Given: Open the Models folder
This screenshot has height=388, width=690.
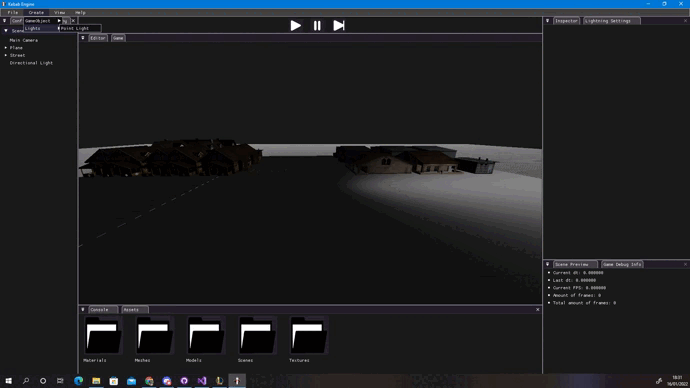Looking at the screenshot, I should (x=206, y=335).
